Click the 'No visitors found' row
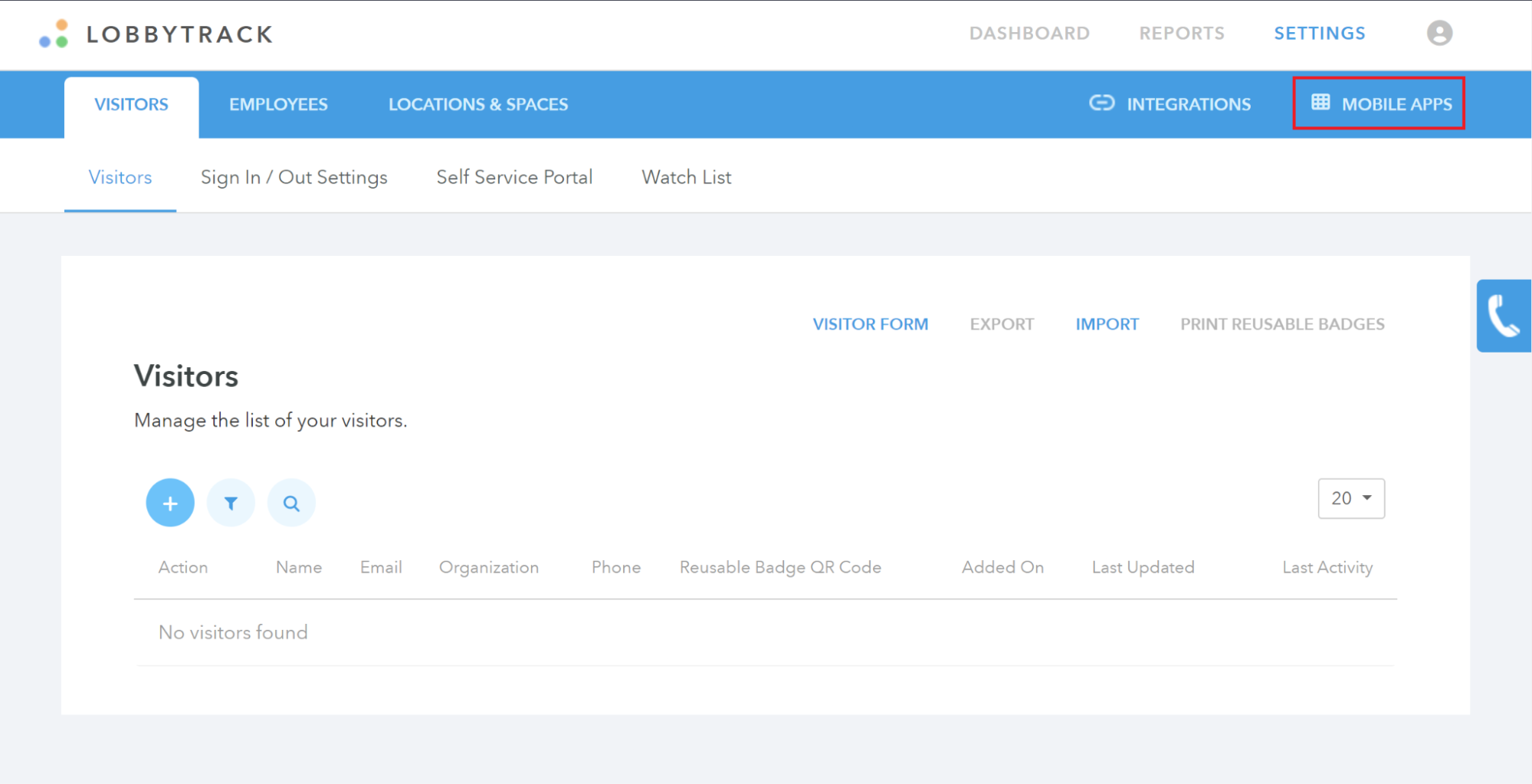Screen dimensions: 1532x784 pos(765,632)
